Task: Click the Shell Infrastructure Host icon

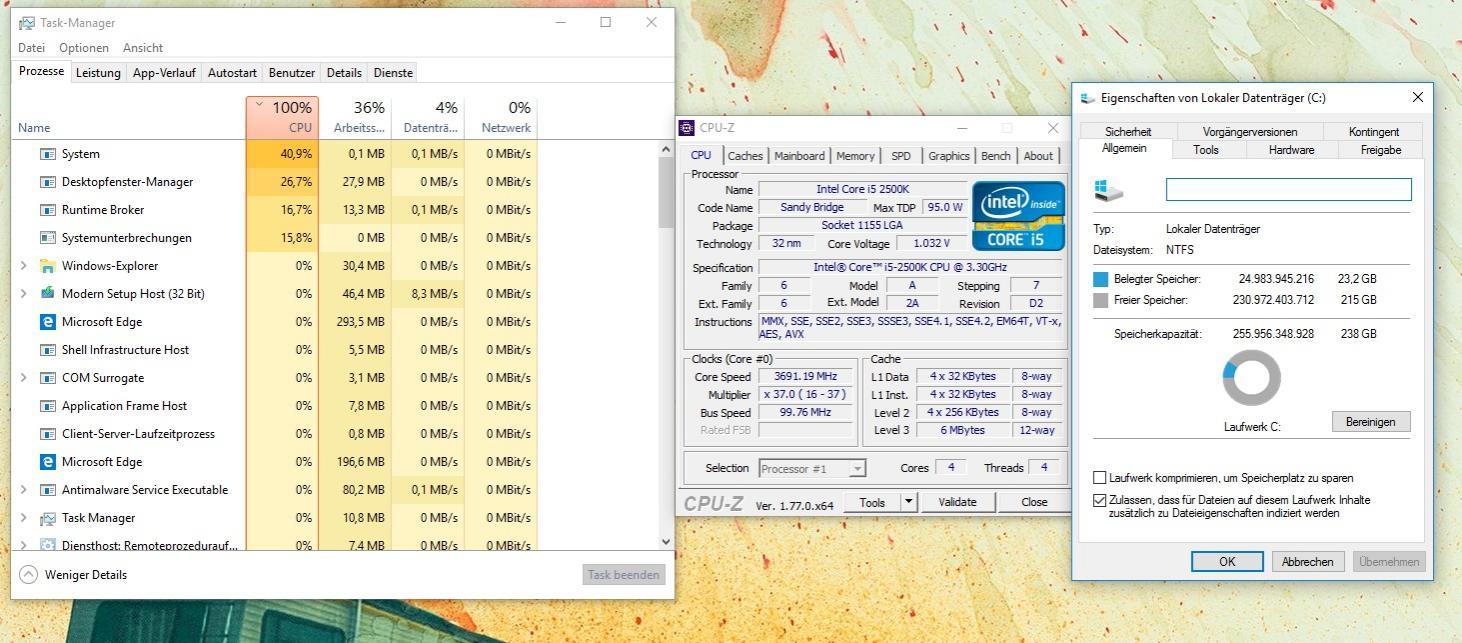Action: (x=47, y=350)
